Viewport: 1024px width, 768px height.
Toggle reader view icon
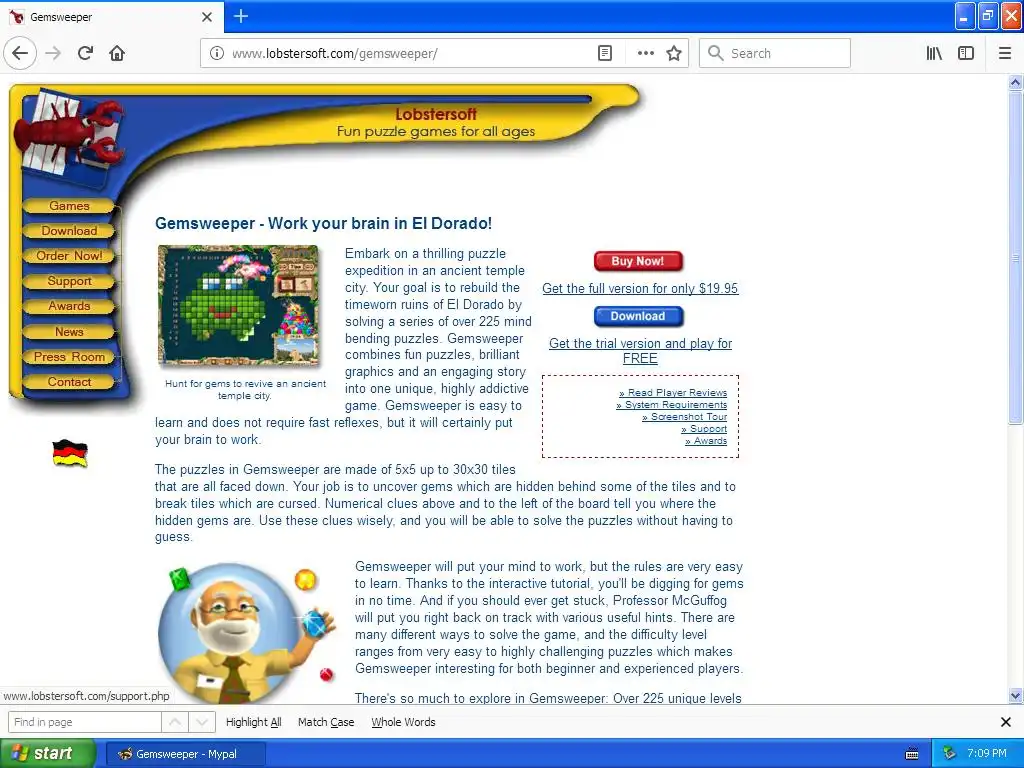coord(605,53)
